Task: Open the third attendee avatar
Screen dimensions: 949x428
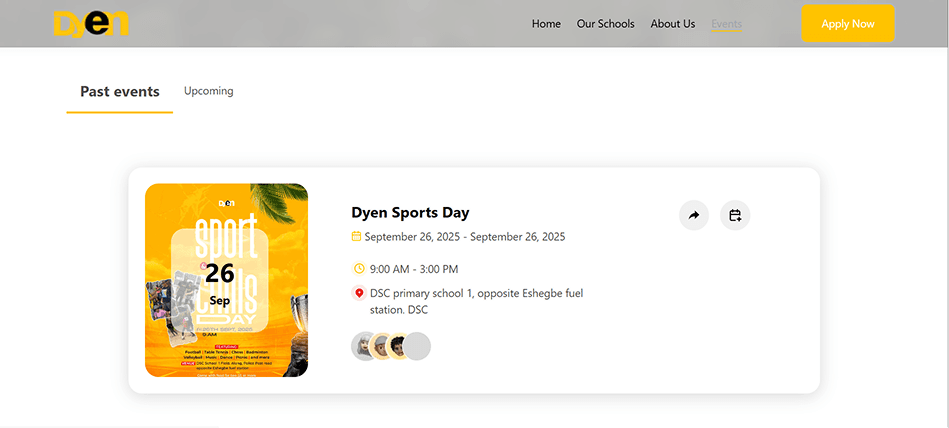Action: (397, 346)
